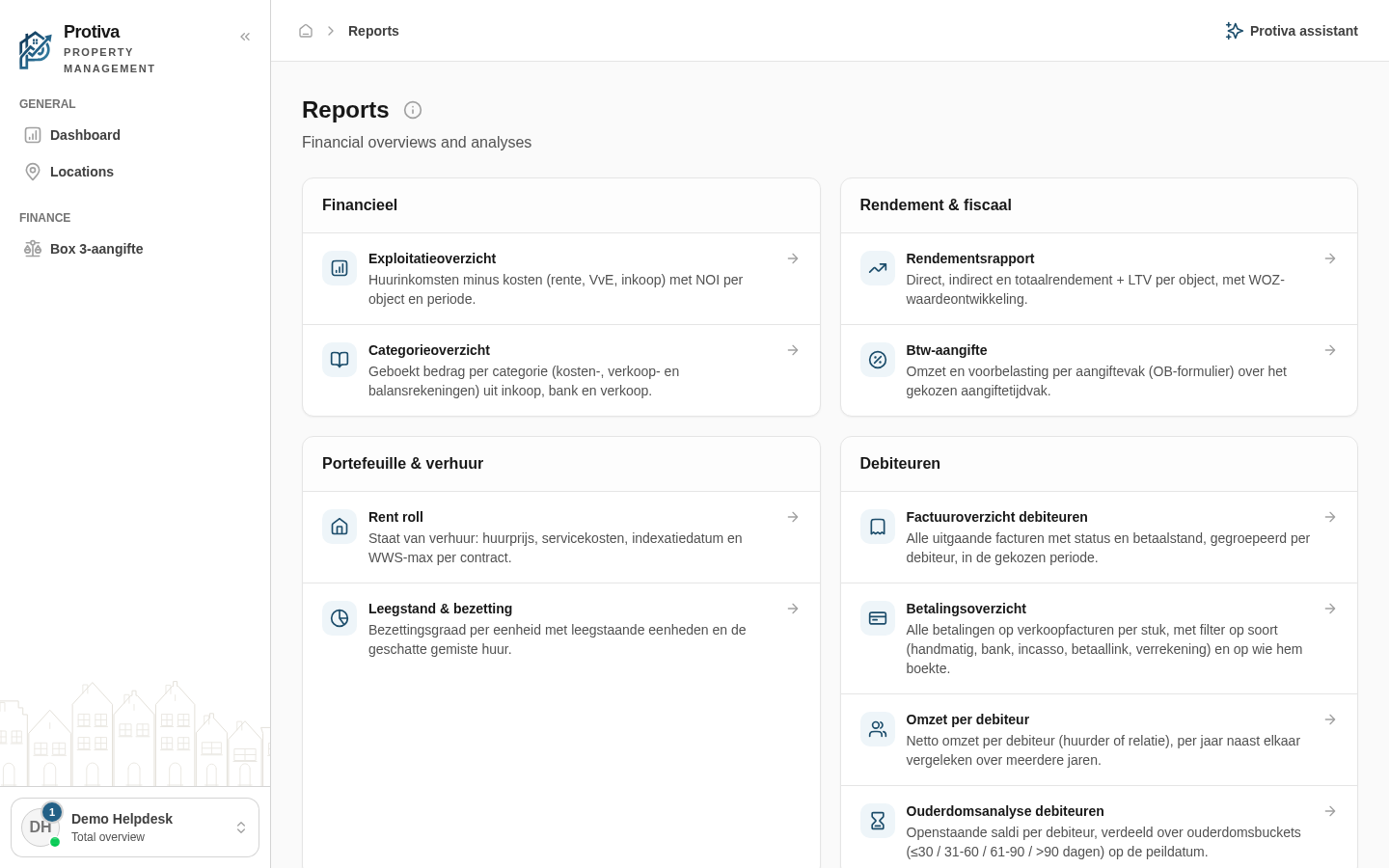Click the Rent roll house icon
Image resolution: width=1389 pixels, height=868 pixels.
click(340, 527)
